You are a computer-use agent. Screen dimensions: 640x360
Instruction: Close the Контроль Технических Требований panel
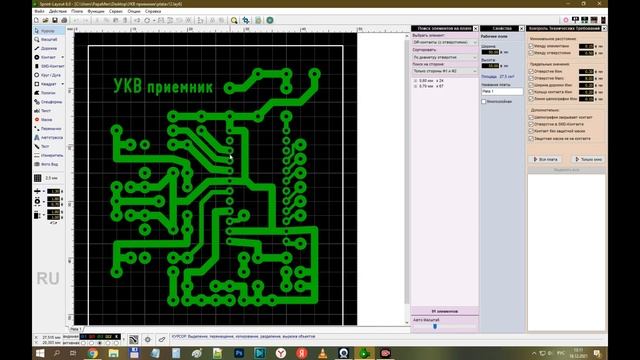604,28
